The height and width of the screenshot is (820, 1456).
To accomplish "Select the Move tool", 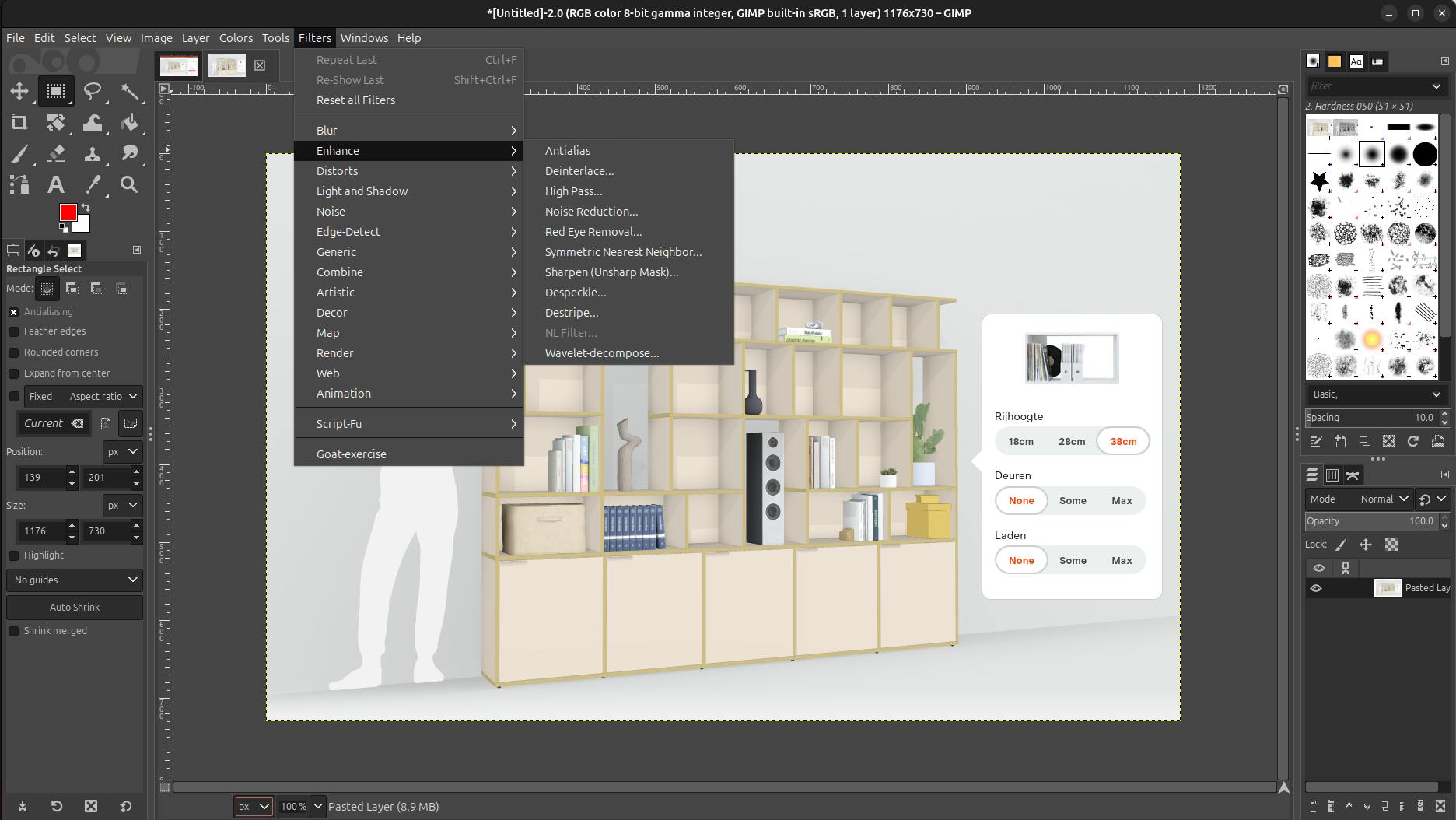I will pyautogui.click(x=19, y=92).
